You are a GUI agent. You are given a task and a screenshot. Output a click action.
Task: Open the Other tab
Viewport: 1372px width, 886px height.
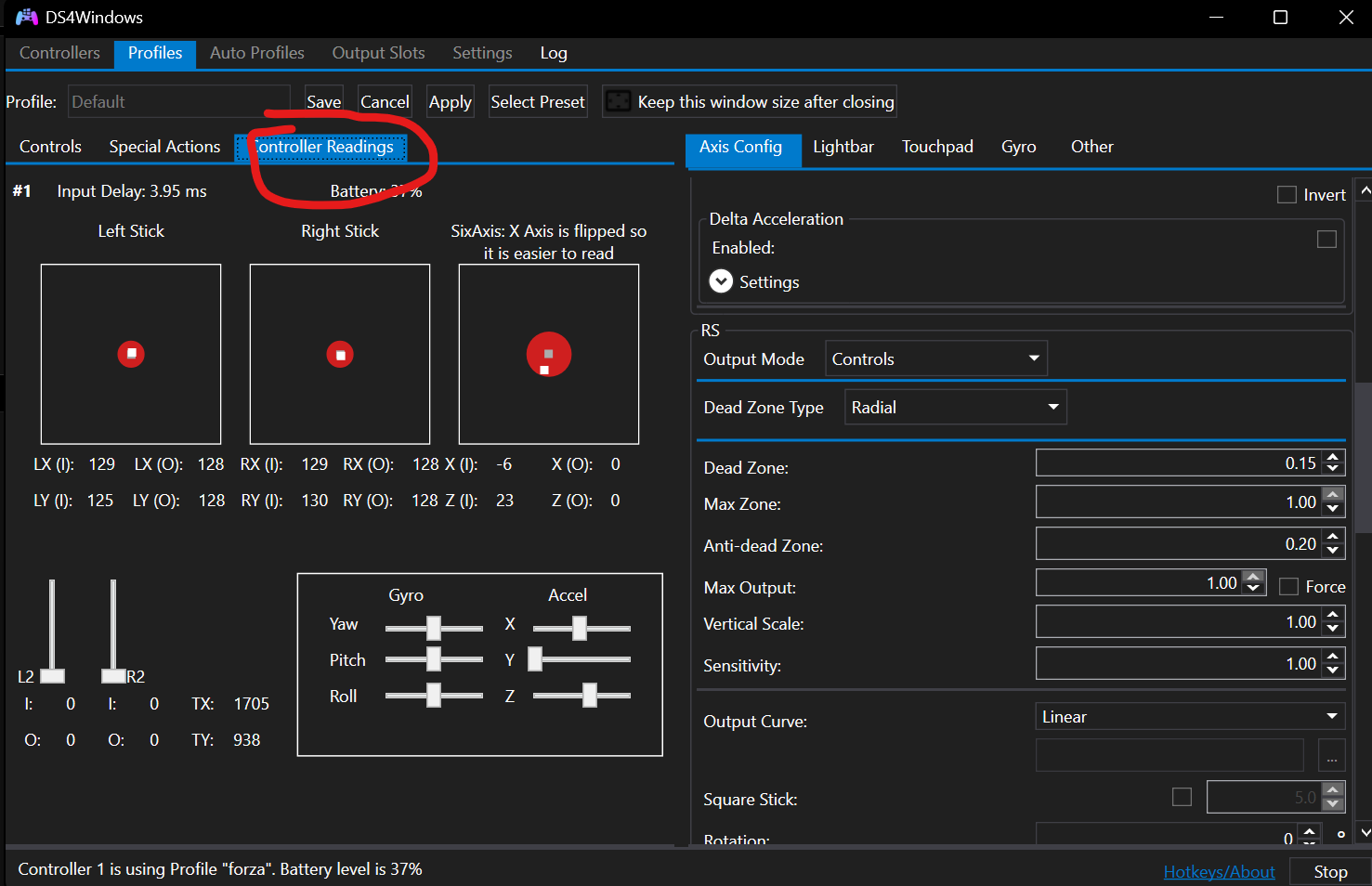coord(1092,147)
